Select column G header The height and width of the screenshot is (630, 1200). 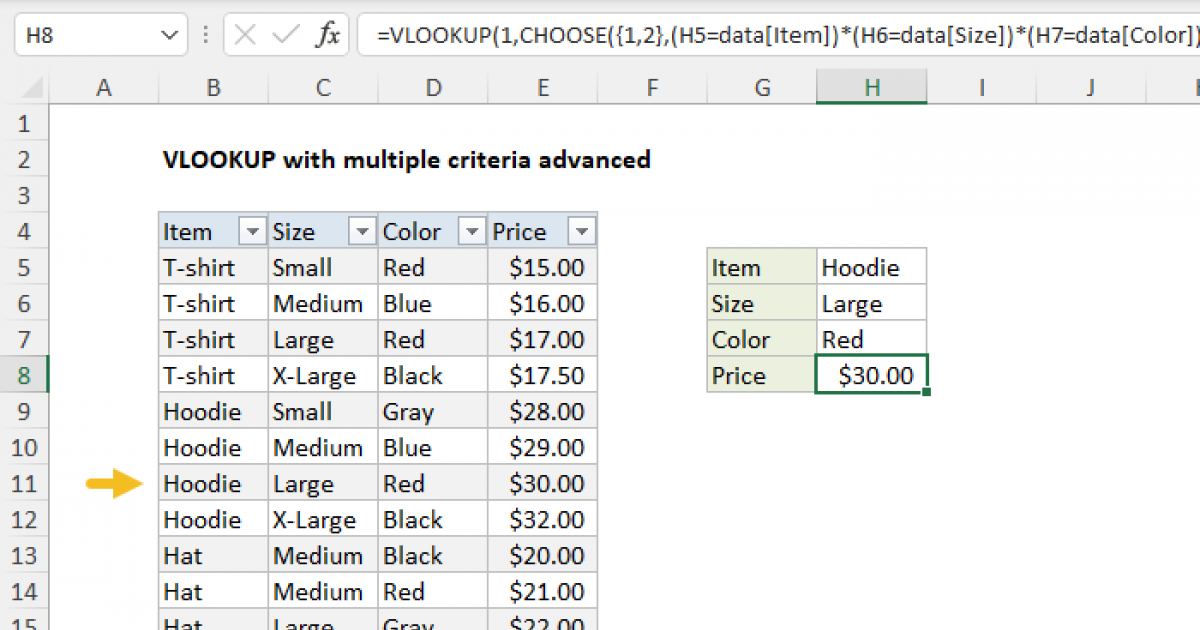point(763,88)
